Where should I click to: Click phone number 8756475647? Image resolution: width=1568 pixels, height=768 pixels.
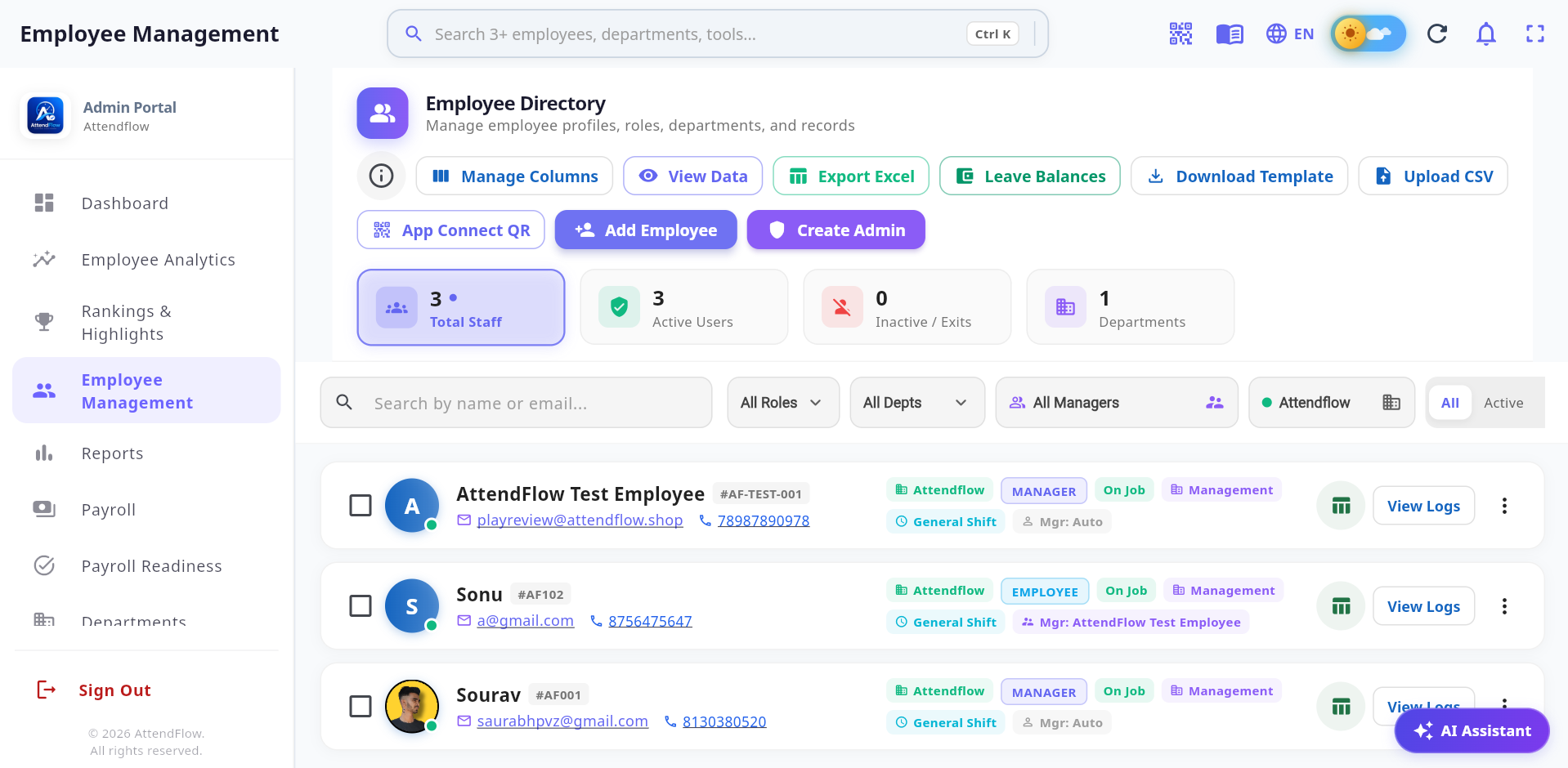pyautogui.click(x=650, y=621)
